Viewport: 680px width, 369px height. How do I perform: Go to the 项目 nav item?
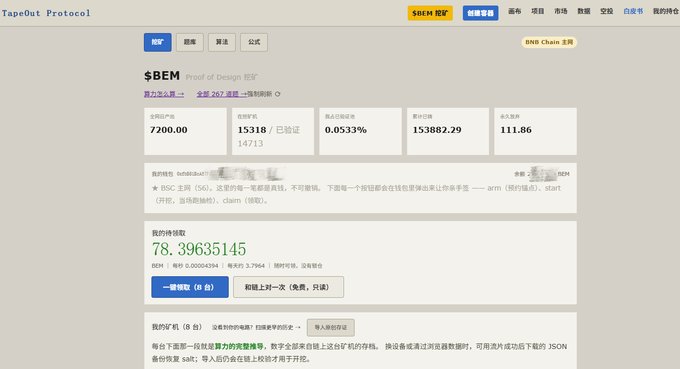point(537,11)
